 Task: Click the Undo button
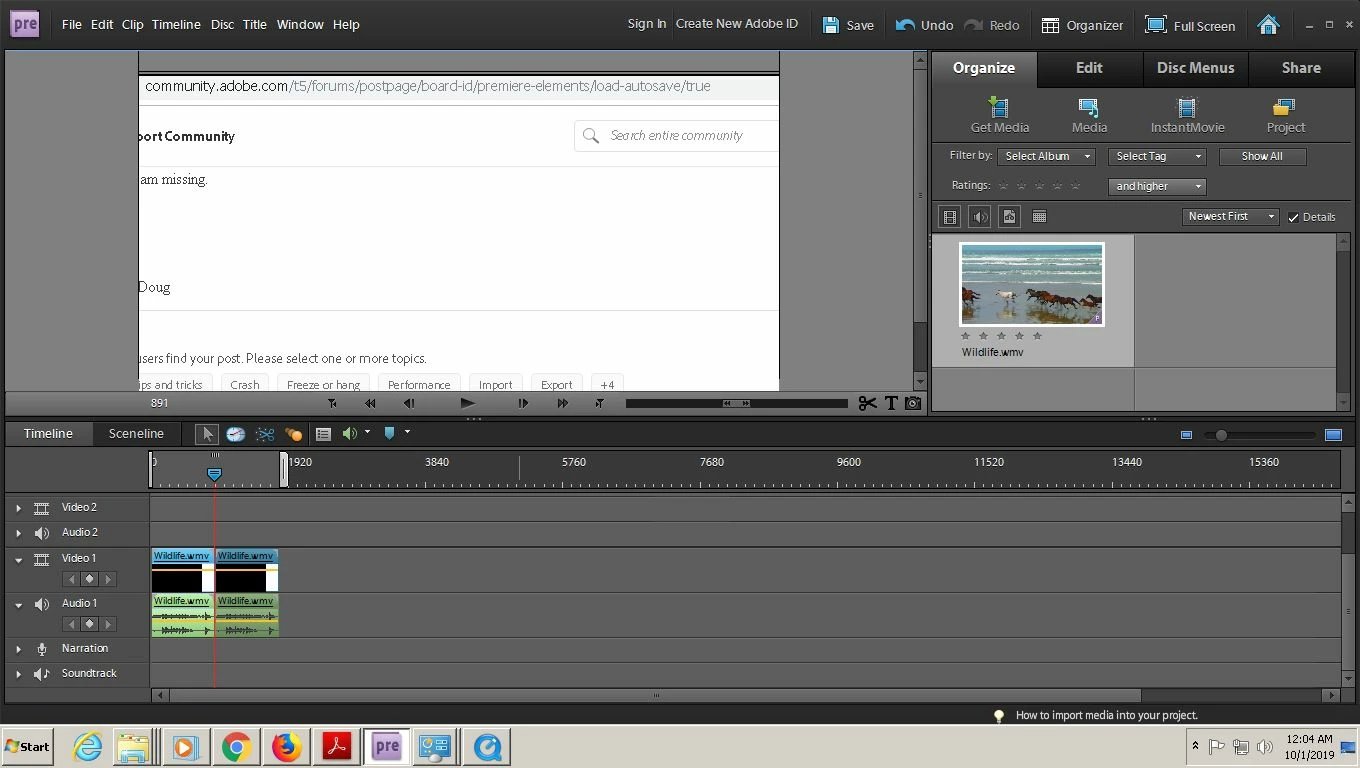(924, 25)
